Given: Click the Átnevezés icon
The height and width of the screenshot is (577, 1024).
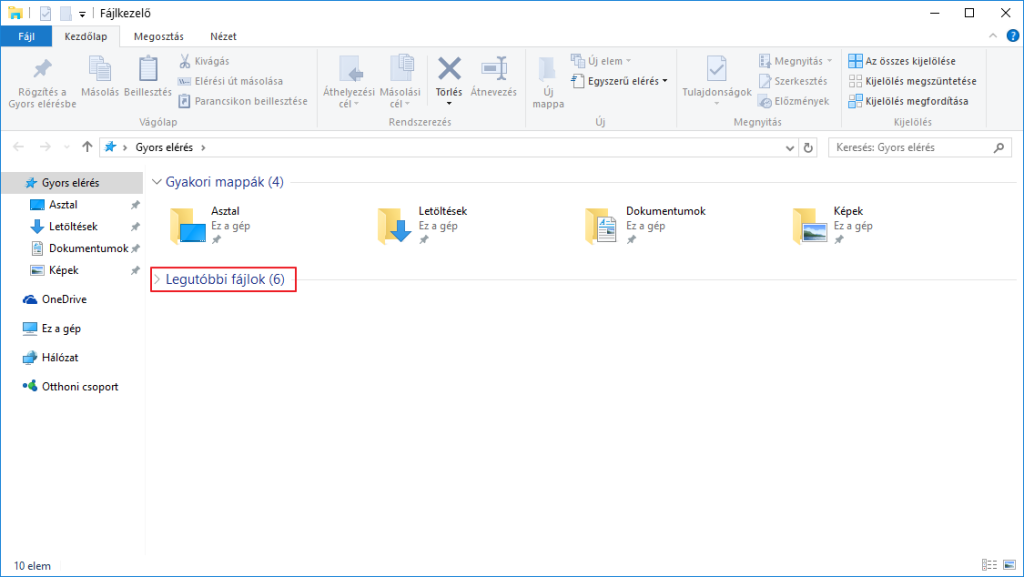Looking at the screenshot, I should pyautogui.click(x=494, y=69).
